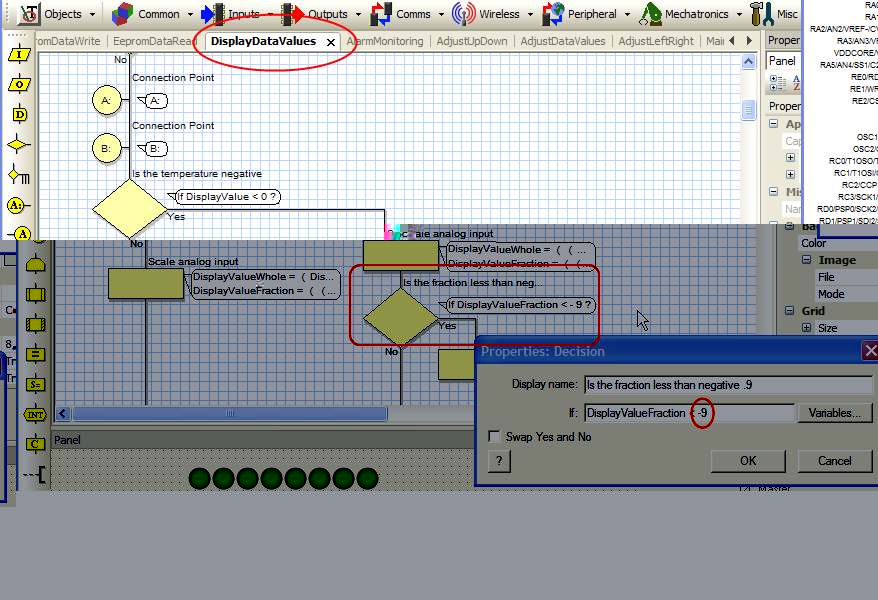The image size is (878, 600).
Task: Click the Wireless antenna icon
Action: 464,14
